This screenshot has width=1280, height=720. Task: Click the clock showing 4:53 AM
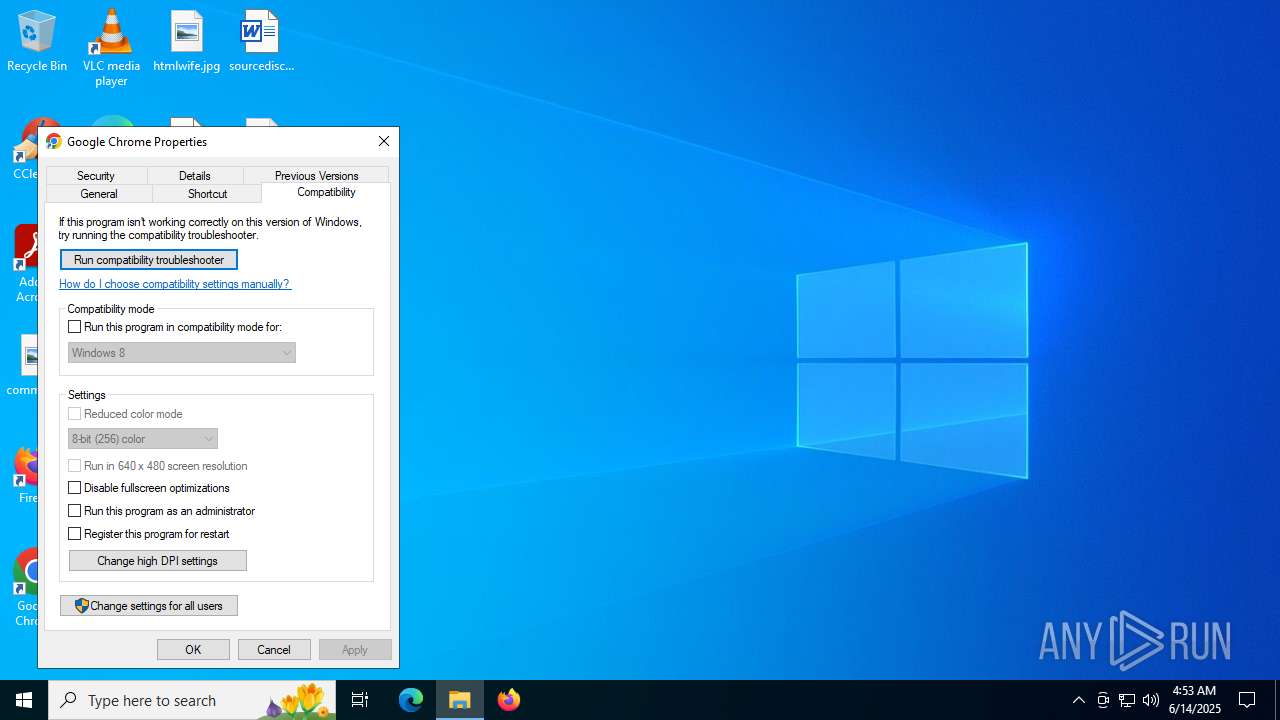pos(1194,700)
